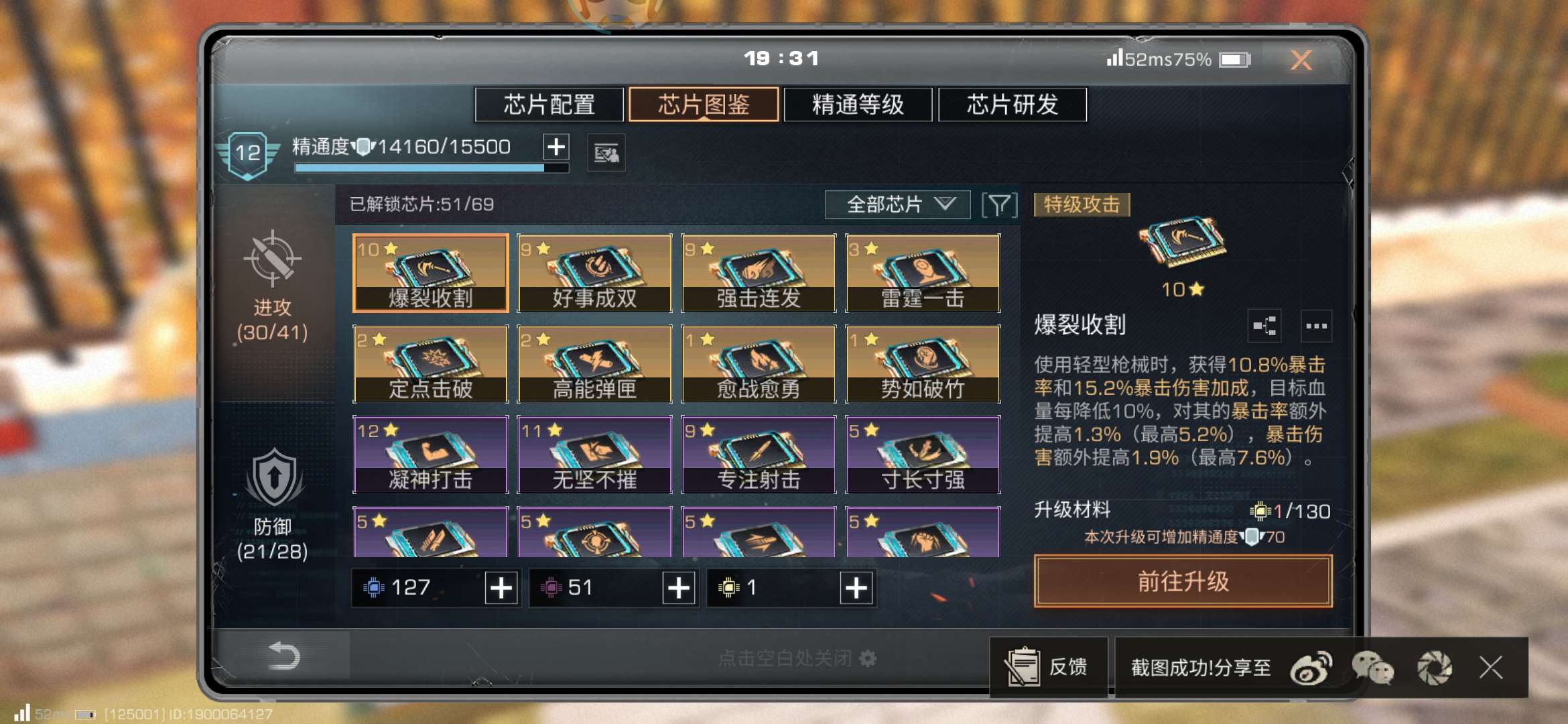Screen dimensions: 1568x724
Task: Click the 反馈 feedback button
Action: (1048, 668)
